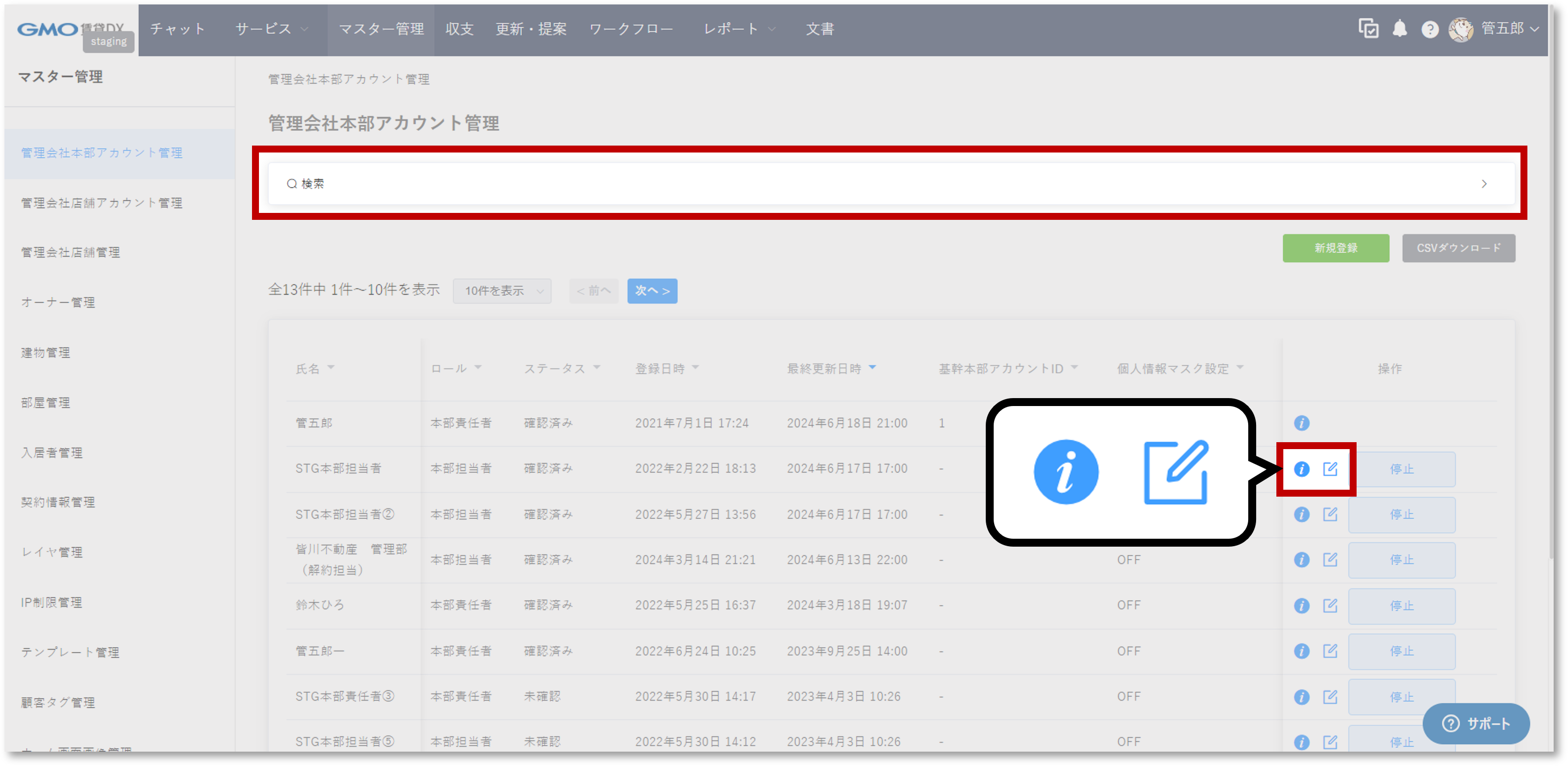Open the 10件を表示 page size dropdown

point(502,291)
